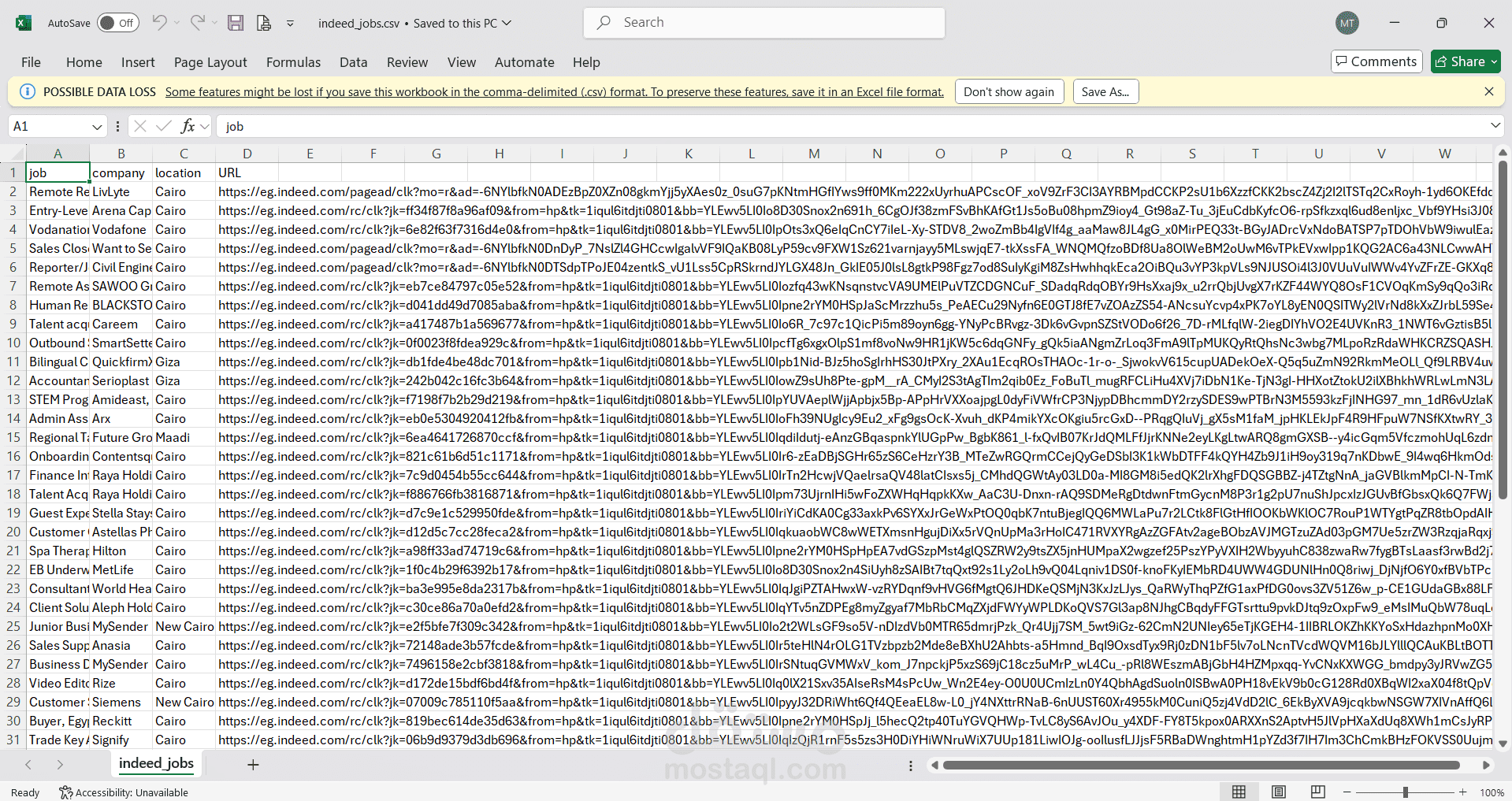Click the Save As... button
1512x801 pixels.
pyautogui.click(x=1105, y=92)
